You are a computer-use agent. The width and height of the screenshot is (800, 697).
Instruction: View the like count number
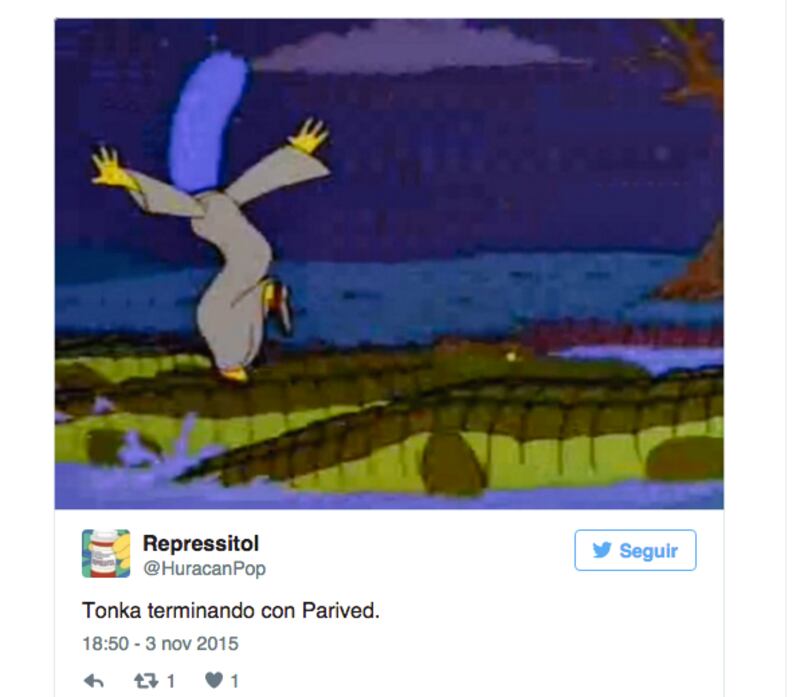[x=235, y=681]
